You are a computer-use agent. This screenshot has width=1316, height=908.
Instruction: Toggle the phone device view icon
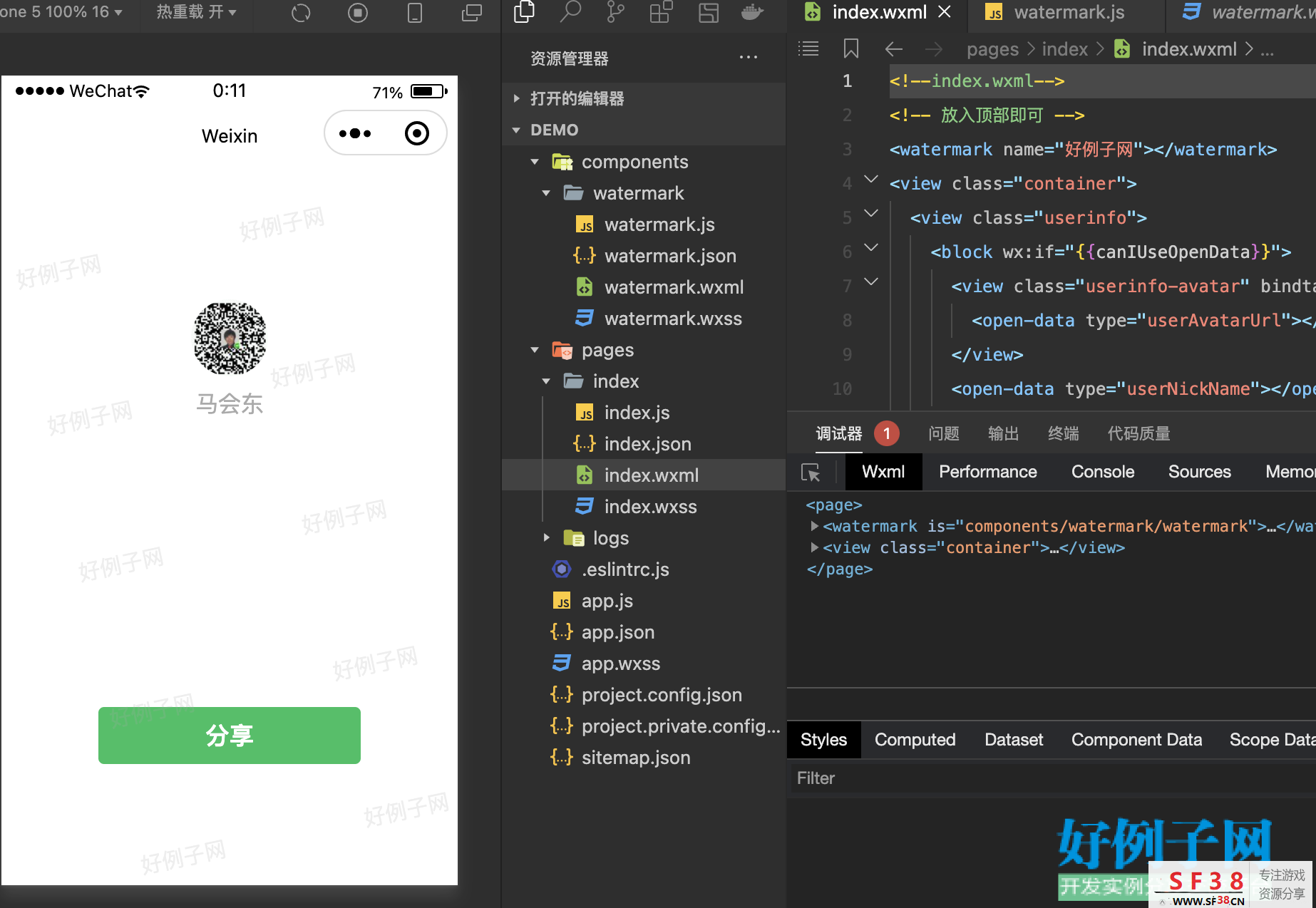pos(415,13)
